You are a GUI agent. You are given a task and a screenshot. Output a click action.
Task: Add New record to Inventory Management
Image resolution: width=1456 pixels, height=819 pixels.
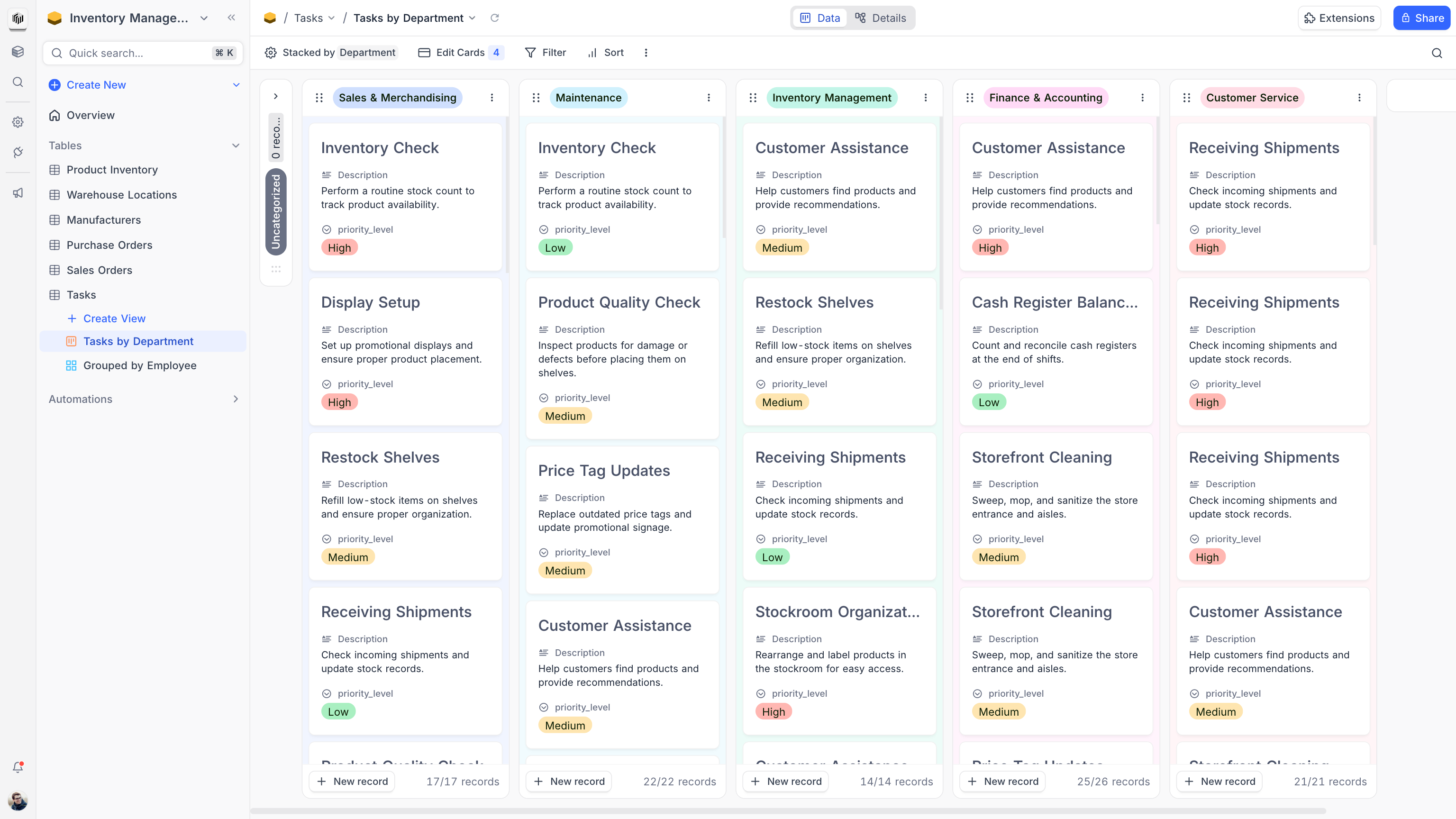coord(786,781)
